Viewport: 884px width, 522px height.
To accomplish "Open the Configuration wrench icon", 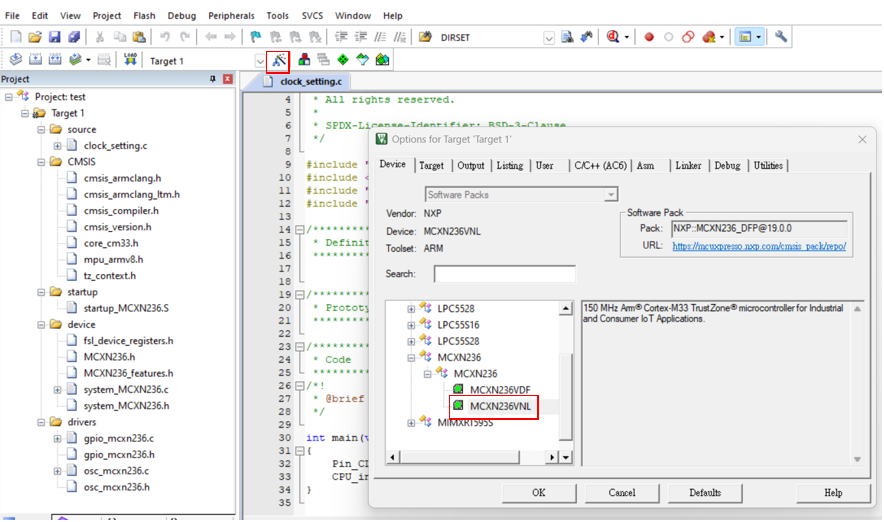I will pyautogui.click(x=781, y=37).
